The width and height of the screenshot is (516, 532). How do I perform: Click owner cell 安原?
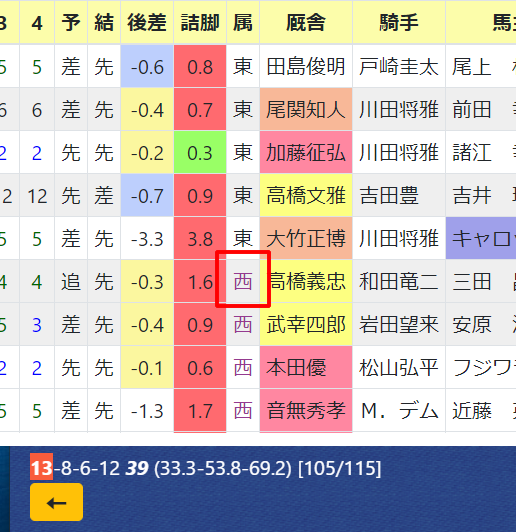481,325
